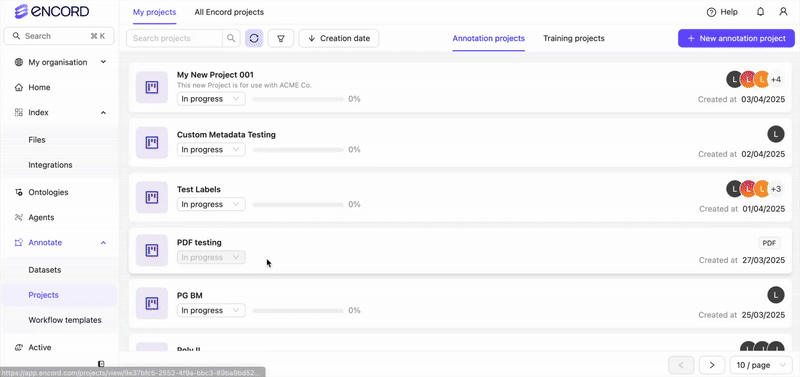The image size is (800, 377).
Task: Open notifications bell
Action: [x=760, y=12]
